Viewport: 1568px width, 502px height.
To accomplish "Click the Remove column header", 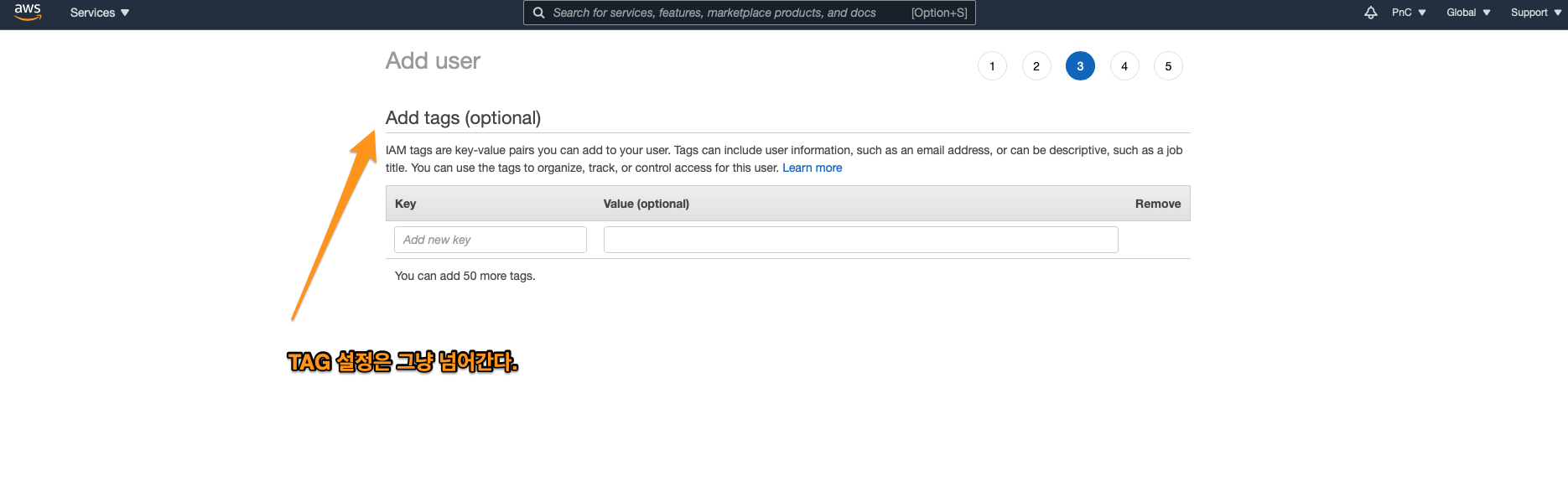I will (x=1157, y=204).
